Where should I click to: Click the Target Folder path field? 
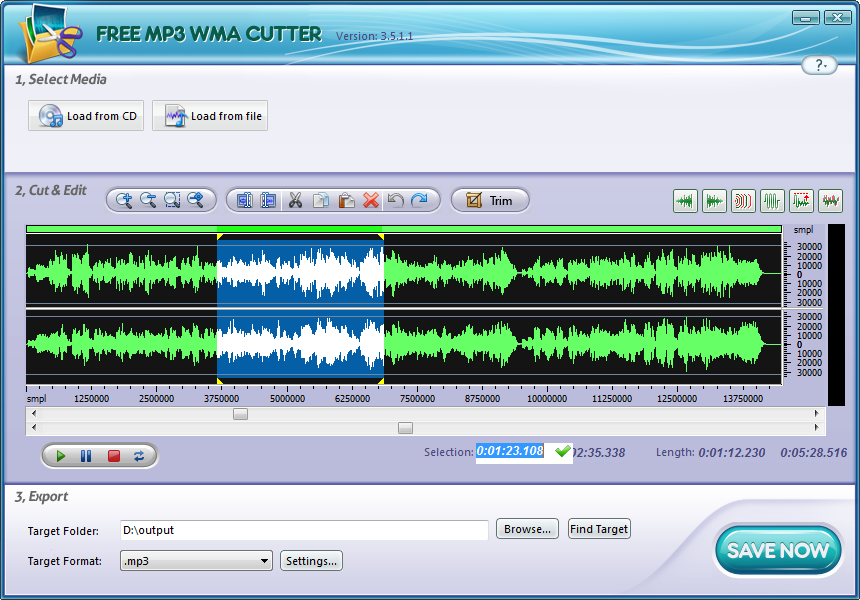[303, 530]
